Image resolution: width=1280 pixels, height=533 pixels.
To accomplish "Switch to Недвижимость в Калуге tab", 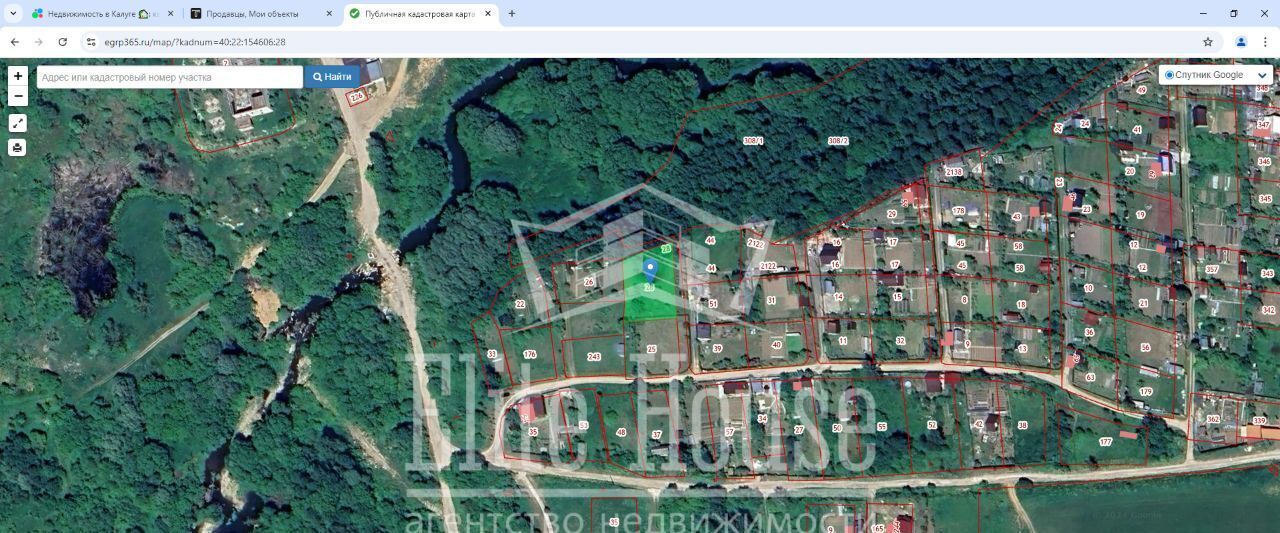I will tap(95, 14).
